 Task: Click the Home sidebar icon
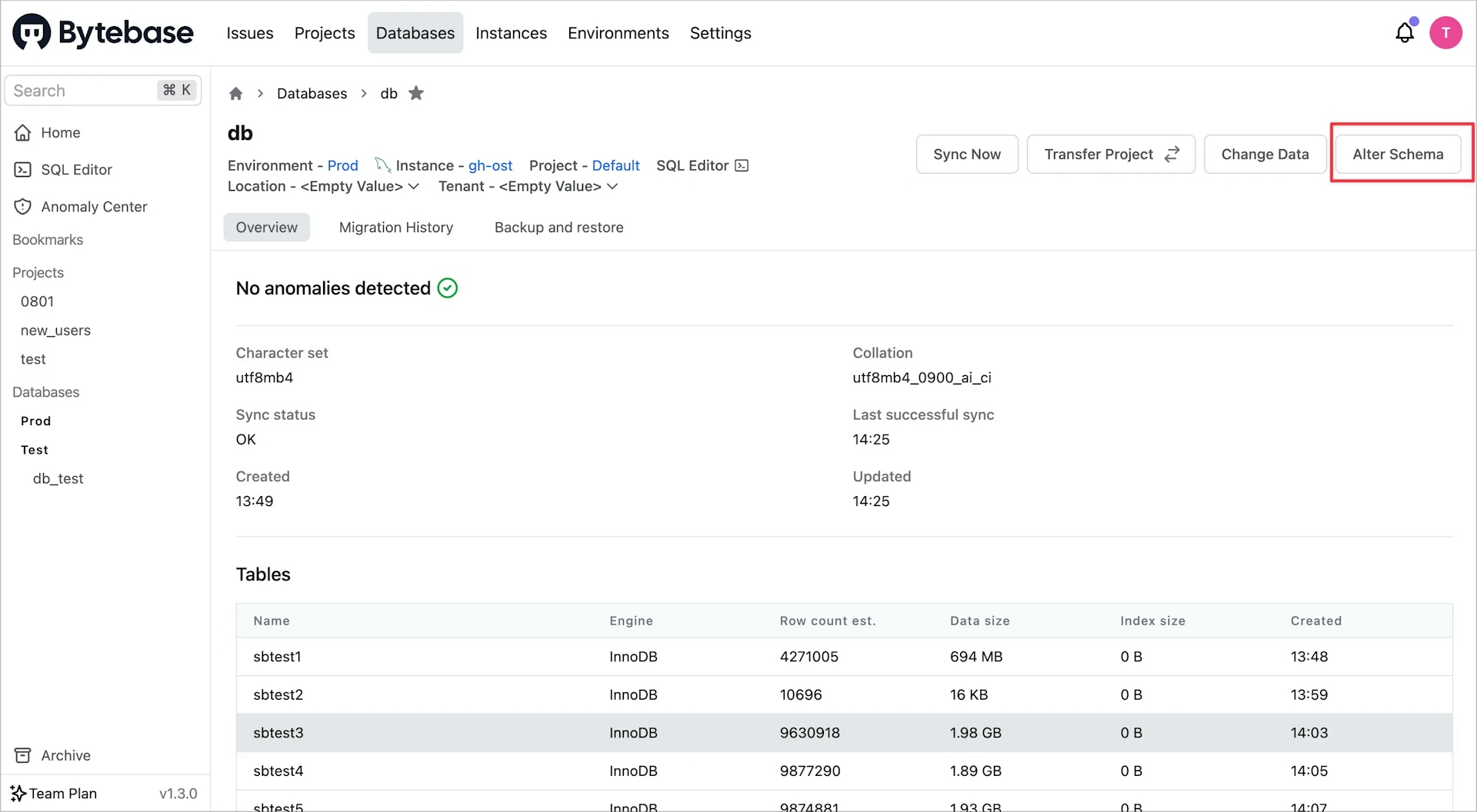tap(23, 132)
